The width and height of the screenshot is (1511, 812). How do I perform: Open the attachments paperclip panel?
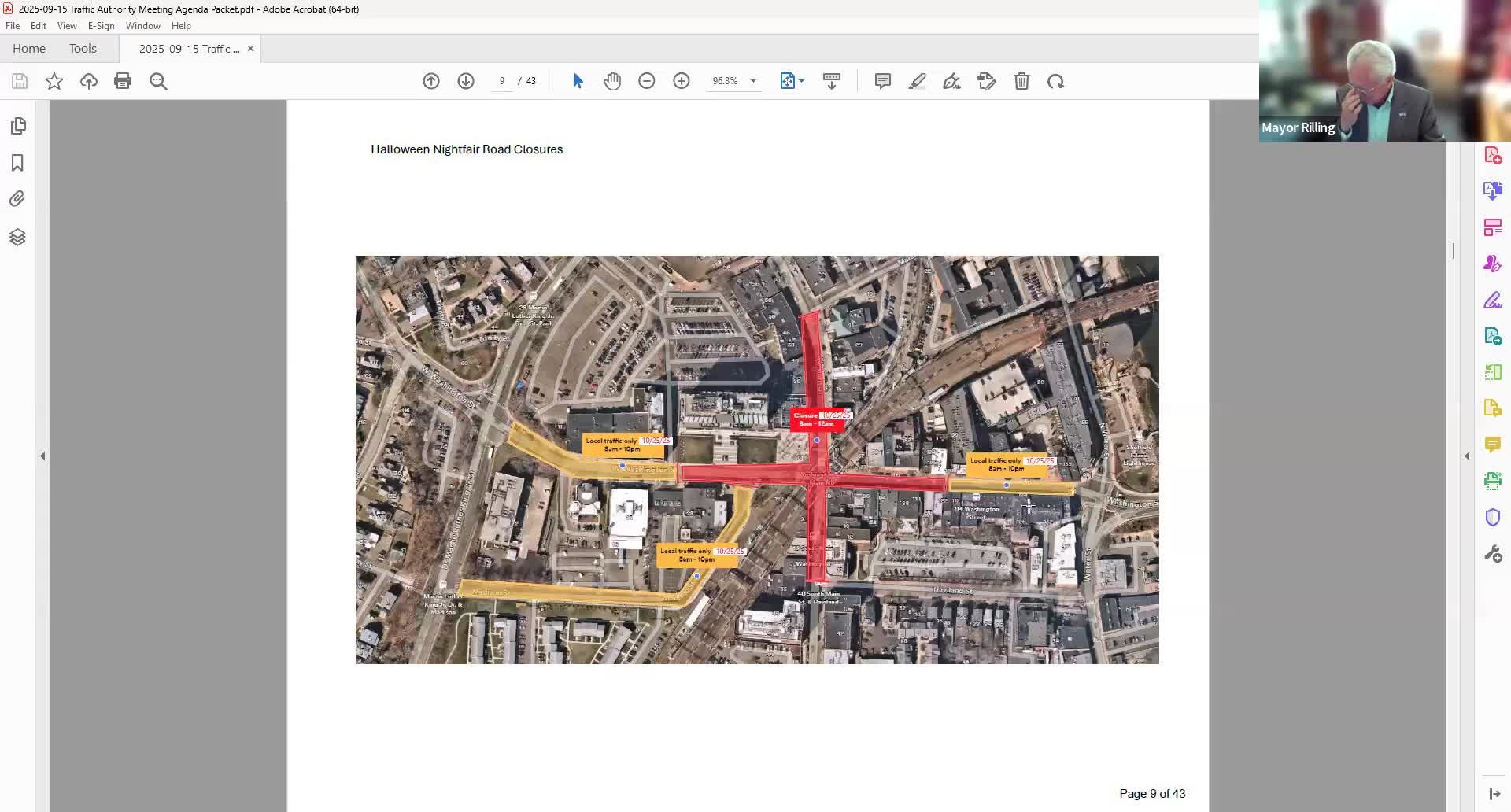(x=17, y=199)
